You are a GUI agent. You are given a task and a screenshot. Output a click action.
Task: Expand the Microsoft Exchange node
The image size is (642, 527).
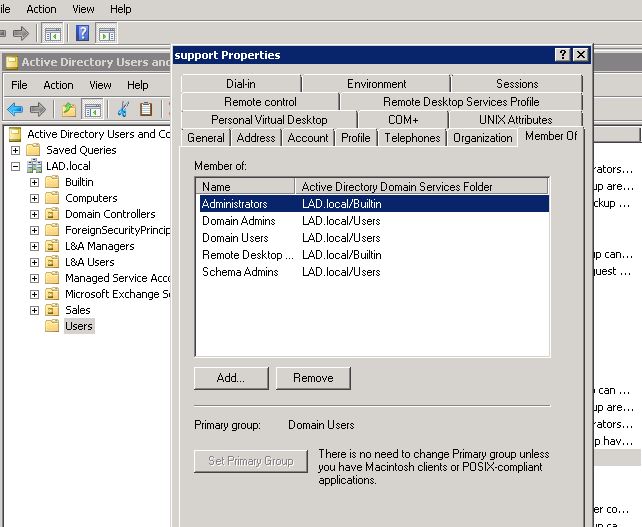[34, 294]
